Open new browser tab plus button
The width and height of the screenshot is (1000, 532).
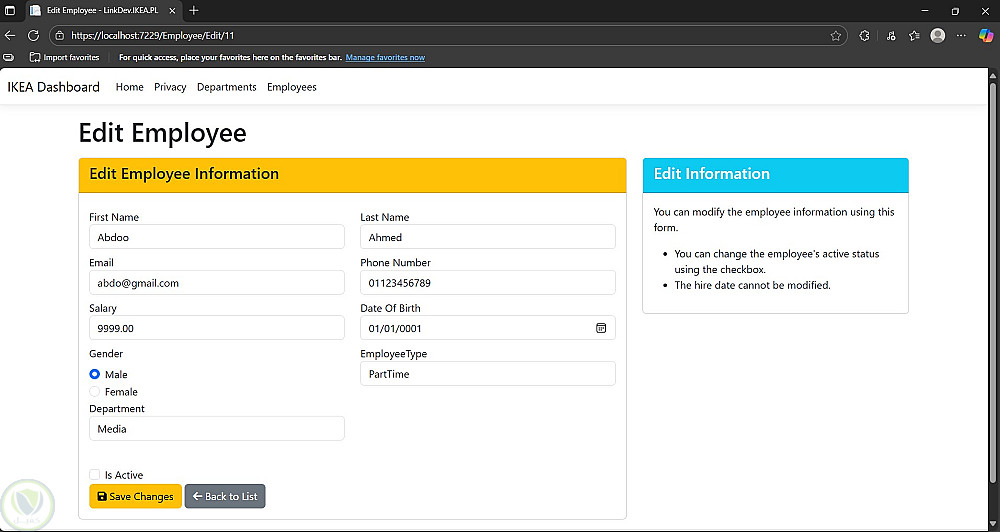coord(194,11)
